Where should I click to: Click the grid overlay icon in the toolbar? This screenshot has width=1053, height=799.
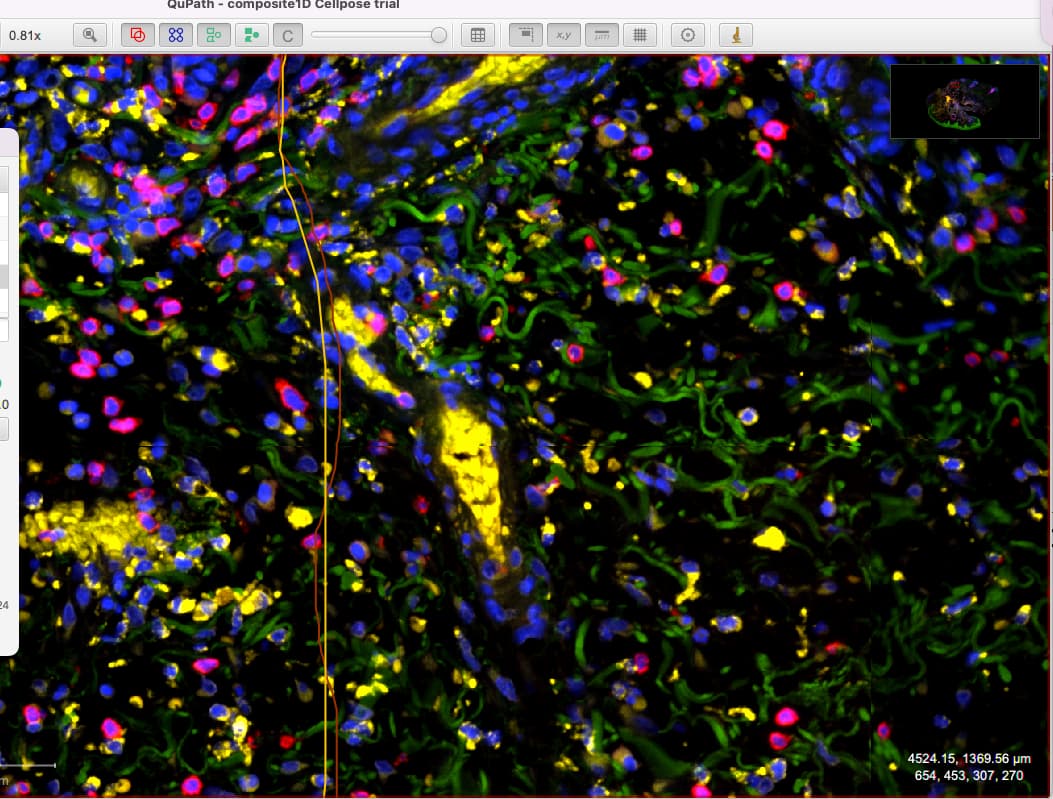640,35
